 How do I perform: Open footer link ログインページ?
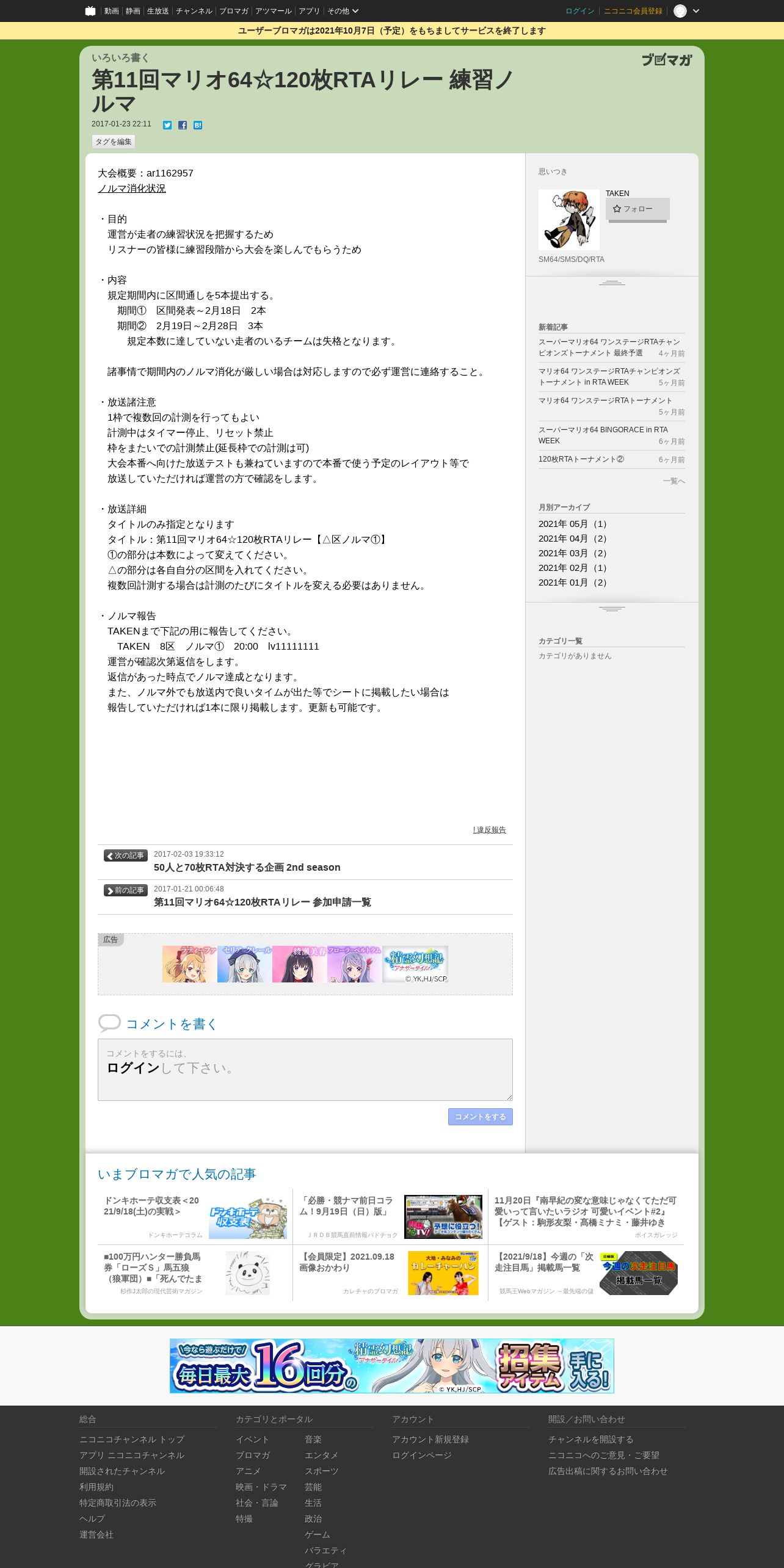[422, 1455]
